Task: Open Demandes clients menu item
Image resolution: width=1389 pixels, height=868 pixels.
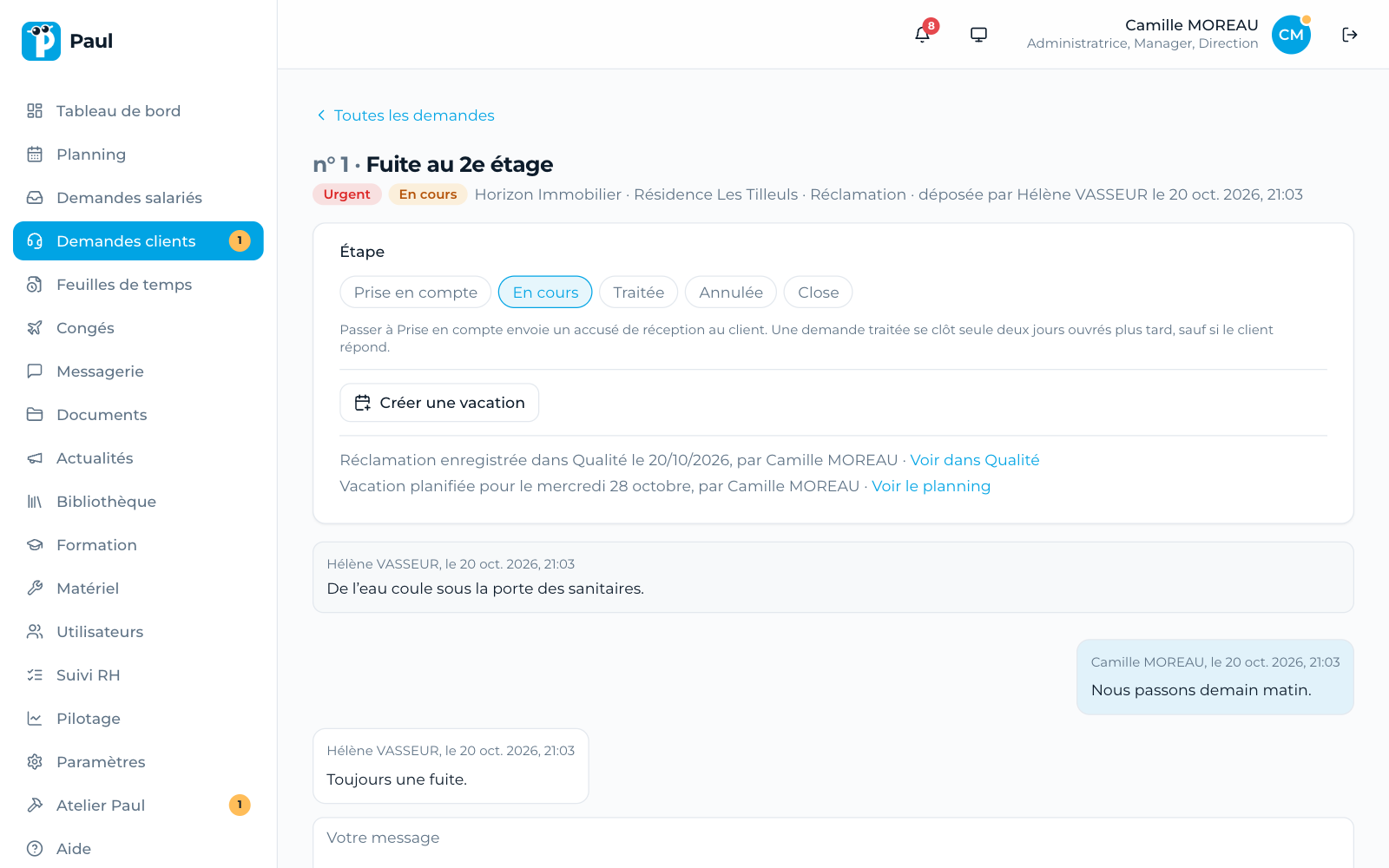Action: tap(138, 241)
